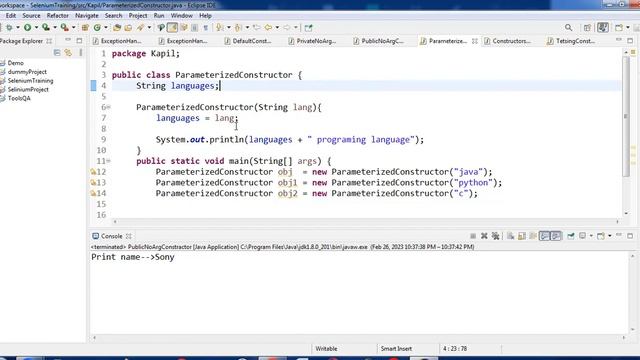Click Pin Console toolbar icon
Image resolution: width=640 pixels, height=360 pixels.
click(571, 236)
